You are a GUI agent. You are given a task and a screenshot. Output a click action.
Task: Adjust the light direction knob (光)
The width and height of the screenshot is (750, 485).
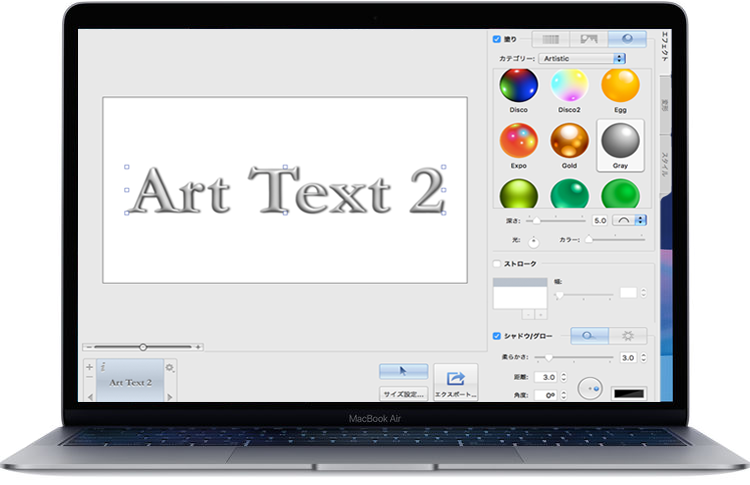(x=533, y=242)
